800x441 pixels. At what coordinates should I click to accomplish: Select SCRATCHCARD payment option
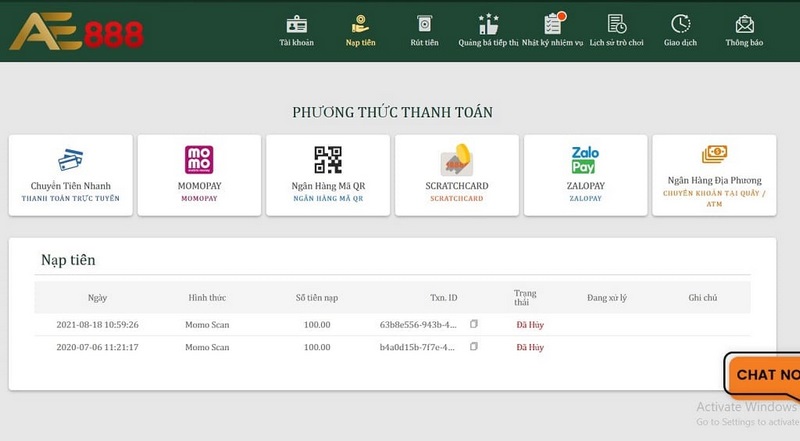click(x=456, y=174)
